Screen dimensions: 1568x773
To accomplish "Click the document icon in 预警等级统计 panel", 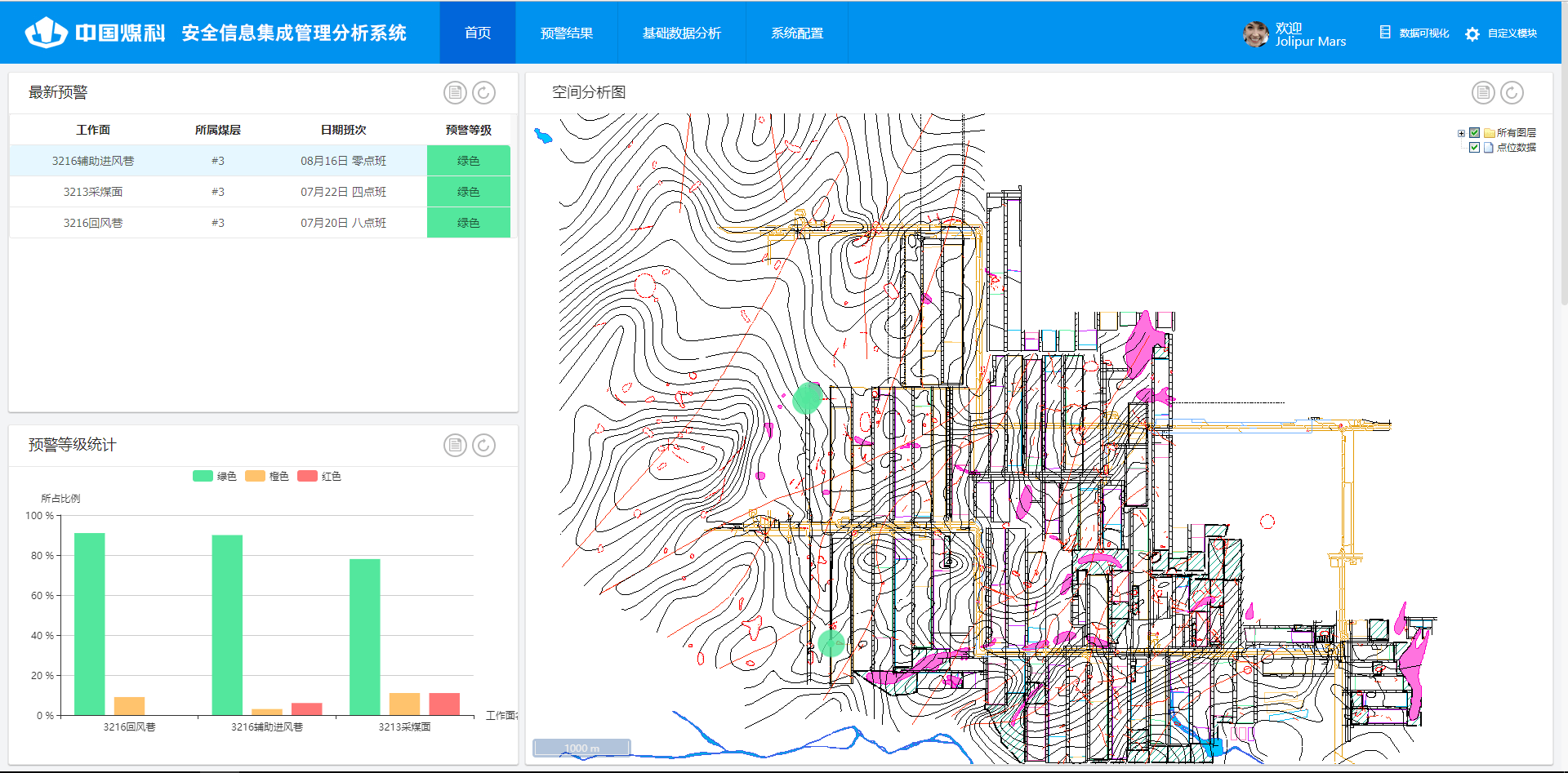I will click(x=455, y=446).
